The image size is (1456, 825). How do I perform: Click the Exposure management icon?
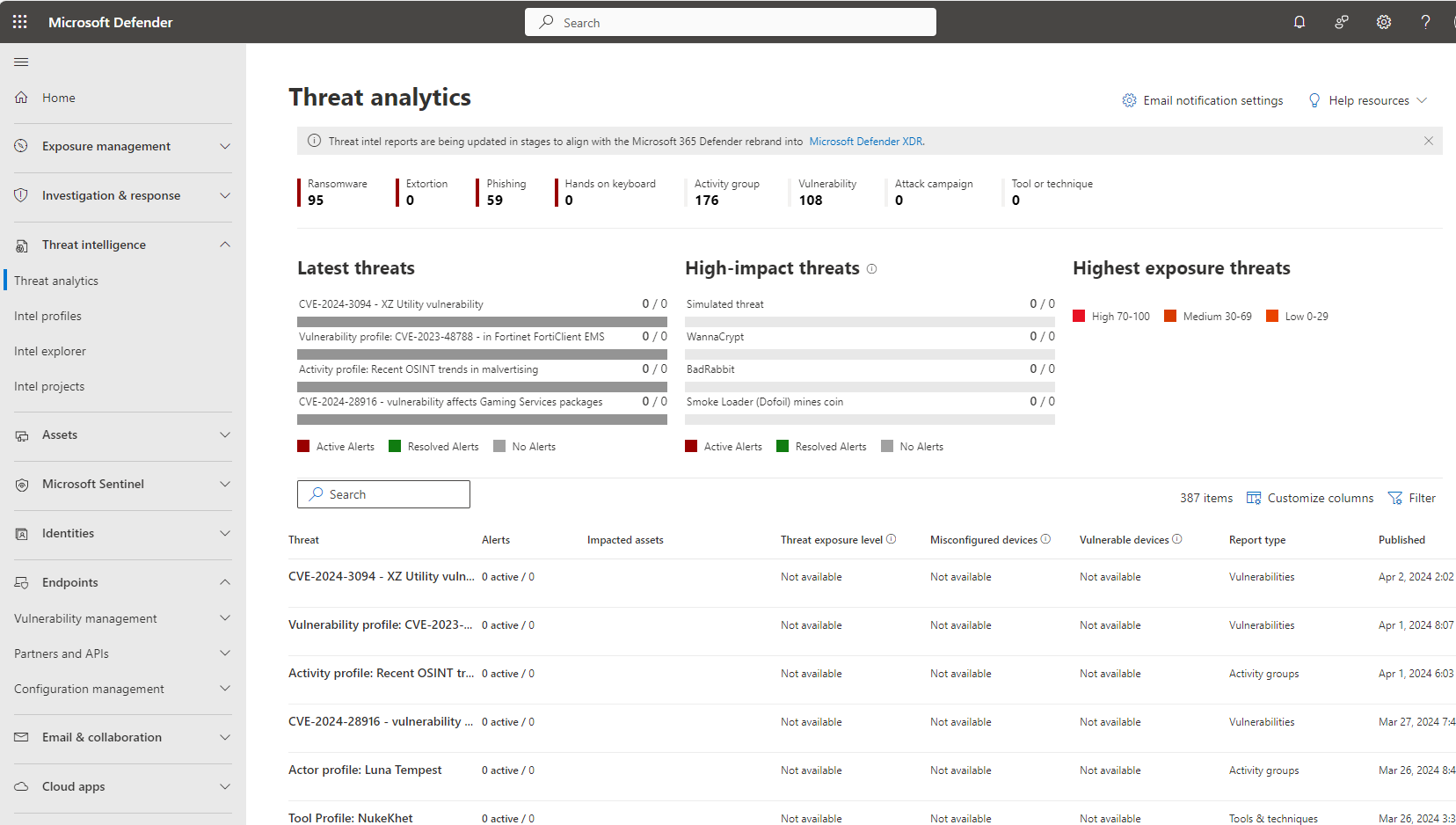[21, 146]
